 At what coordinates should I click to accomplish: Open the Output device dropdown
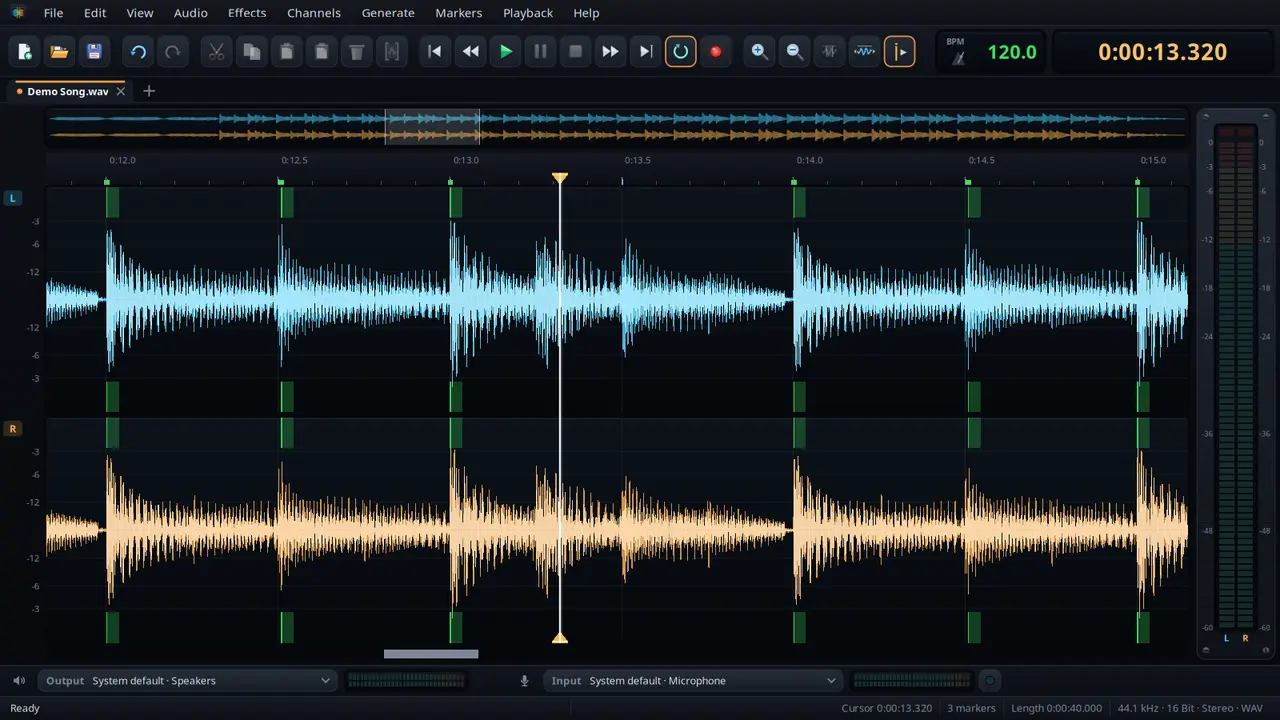click(x=188, y=681)
